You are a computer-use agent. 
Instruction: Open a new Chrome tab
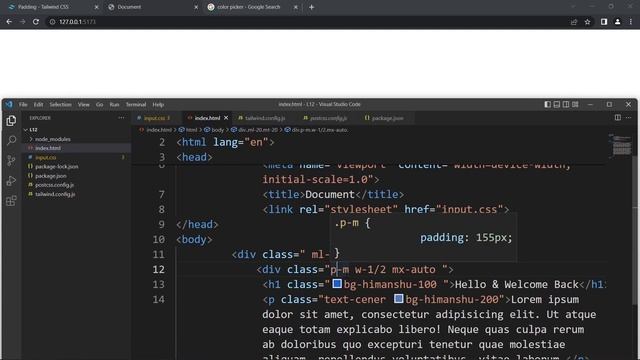(x=311, y=7)
